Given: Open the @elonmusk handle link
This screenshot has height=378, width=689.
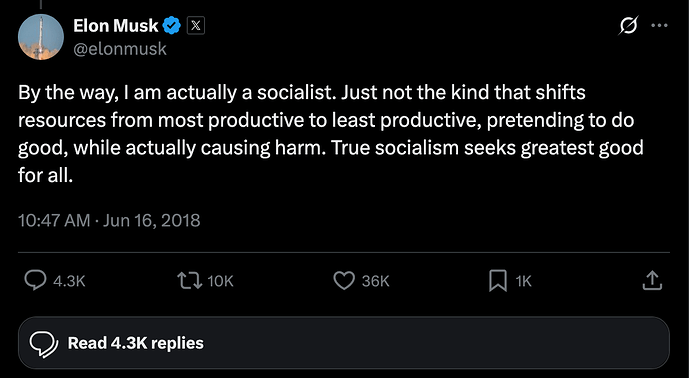Looking at the screenshot, I should (x=120, y=48).
